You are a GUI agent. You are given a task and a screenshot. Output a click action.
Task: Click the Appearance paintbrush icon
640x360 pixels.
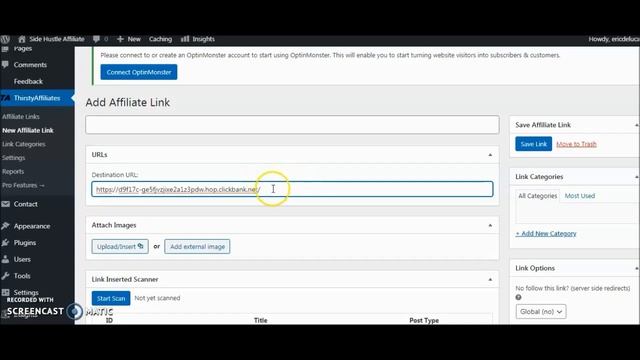point(5,226)
